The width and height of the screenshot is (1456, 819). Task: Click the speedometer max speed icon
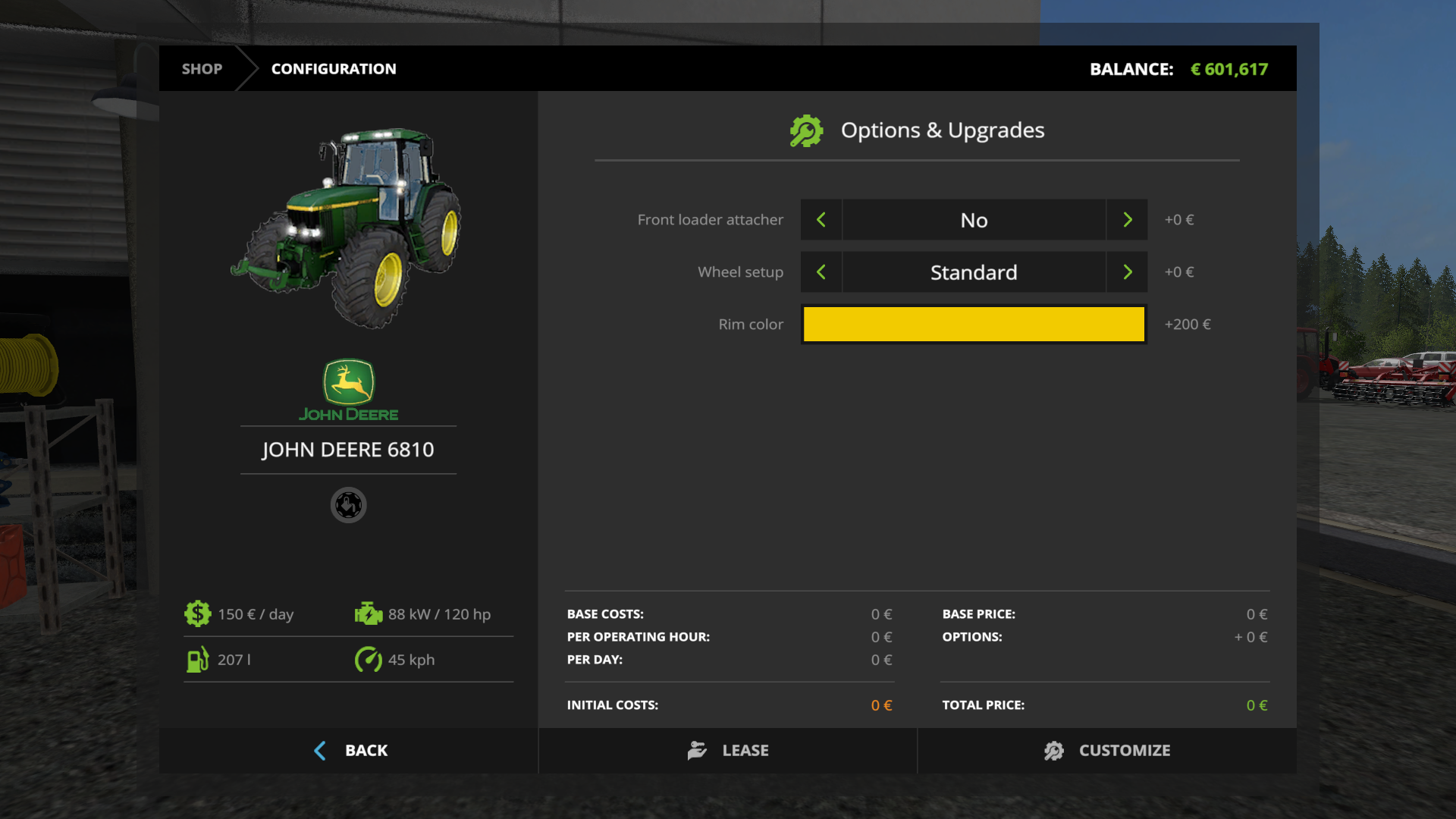(369, 660)
